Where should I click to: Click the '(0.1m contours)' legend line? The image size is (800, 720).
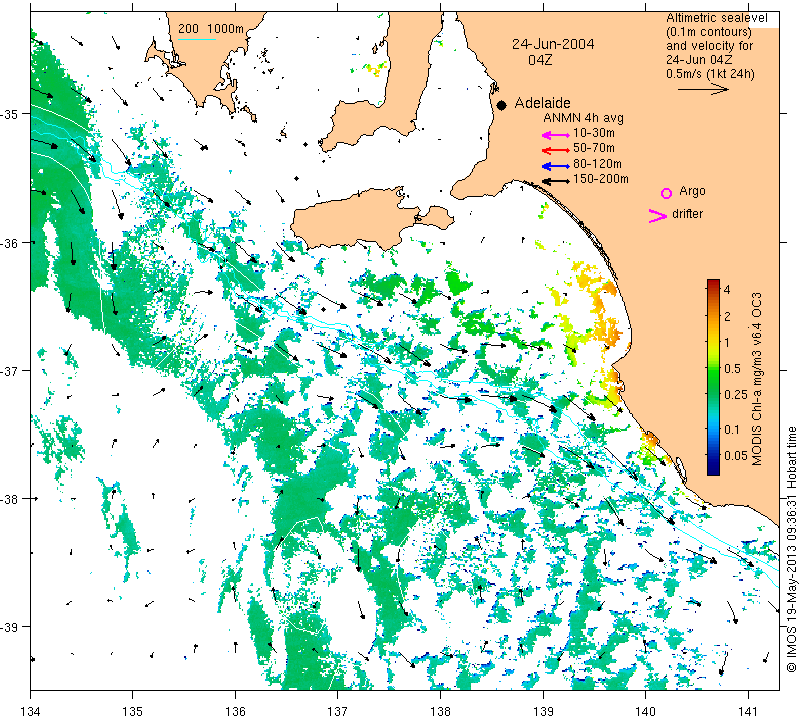click(709, 32)
